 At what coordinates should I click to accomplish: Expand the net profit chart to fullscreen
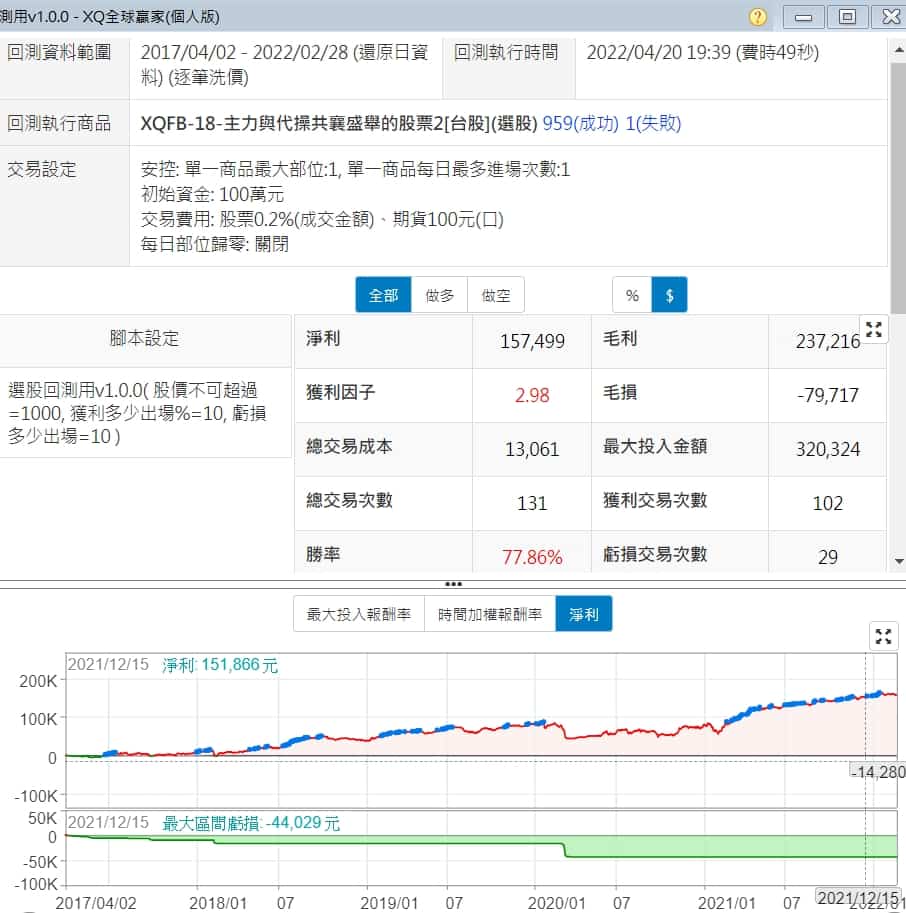[x=882, y=636]
